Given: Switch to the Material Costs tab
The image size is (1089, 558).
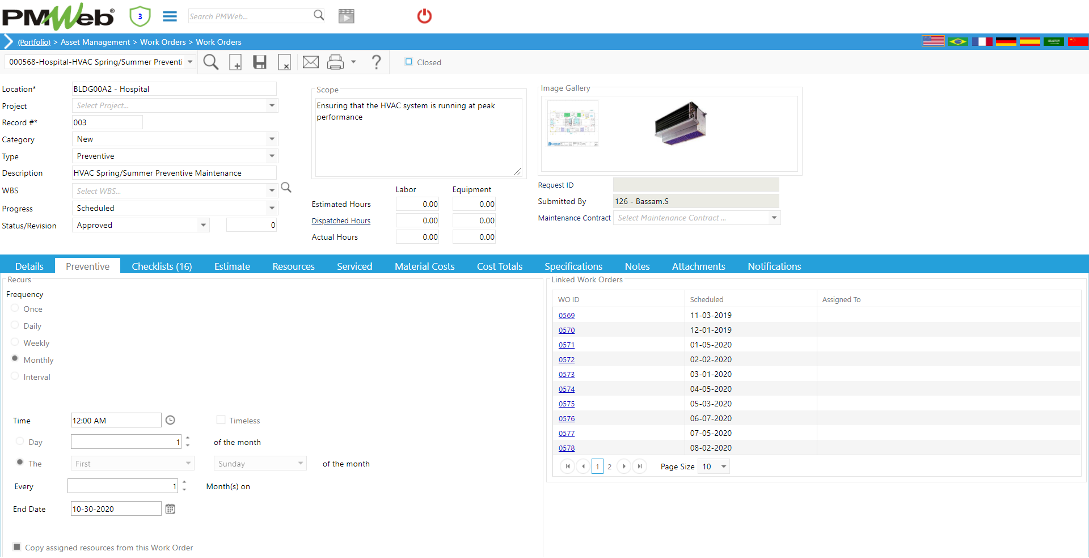Looking at the screenshot, I should [x=424, y=266].
